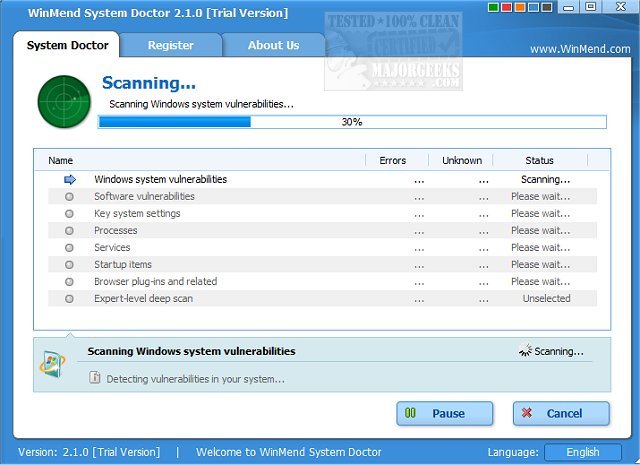Click the status circle beside Expert-level deep scan

coord(69,299)
